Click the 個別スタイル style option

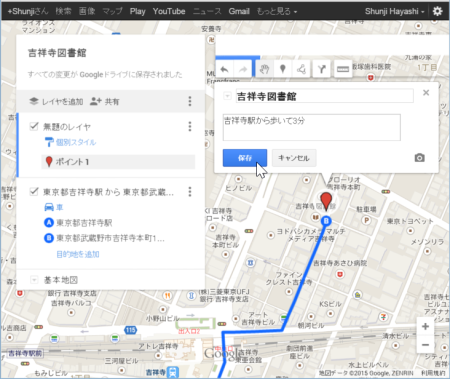click(76, 142)
